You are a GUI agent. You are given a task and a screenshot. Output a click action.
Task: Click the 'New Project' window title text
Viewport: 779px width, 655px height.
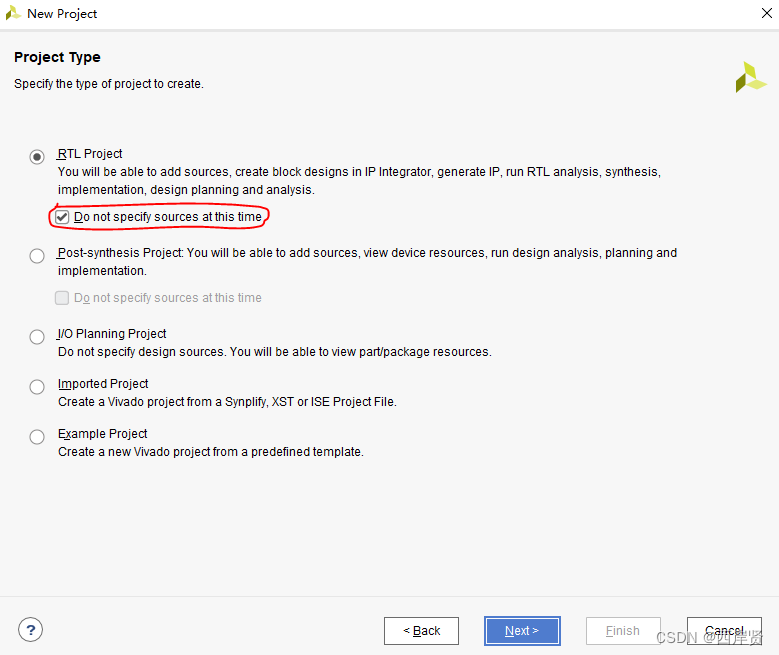tap(62, 14)
